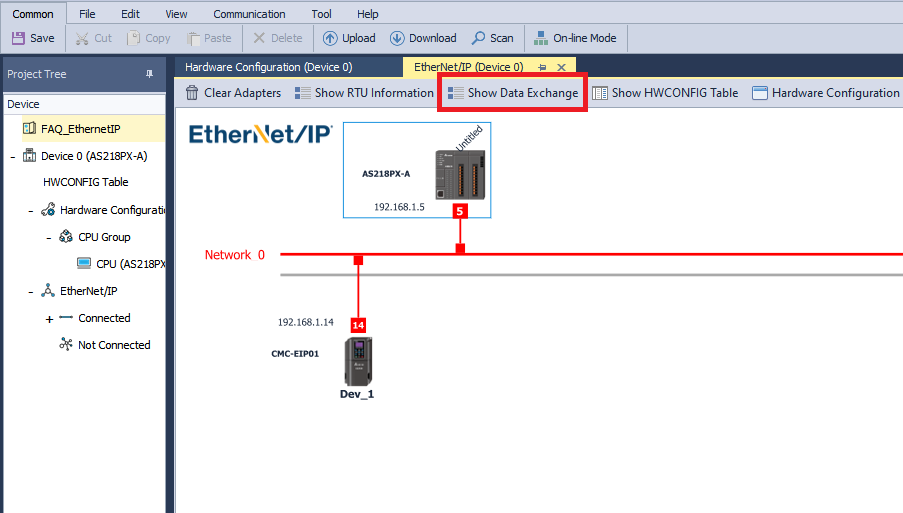This screenshot has height=513, width=903.
Task: Open Show HWCONFIG Table
Action: (665, 93)
